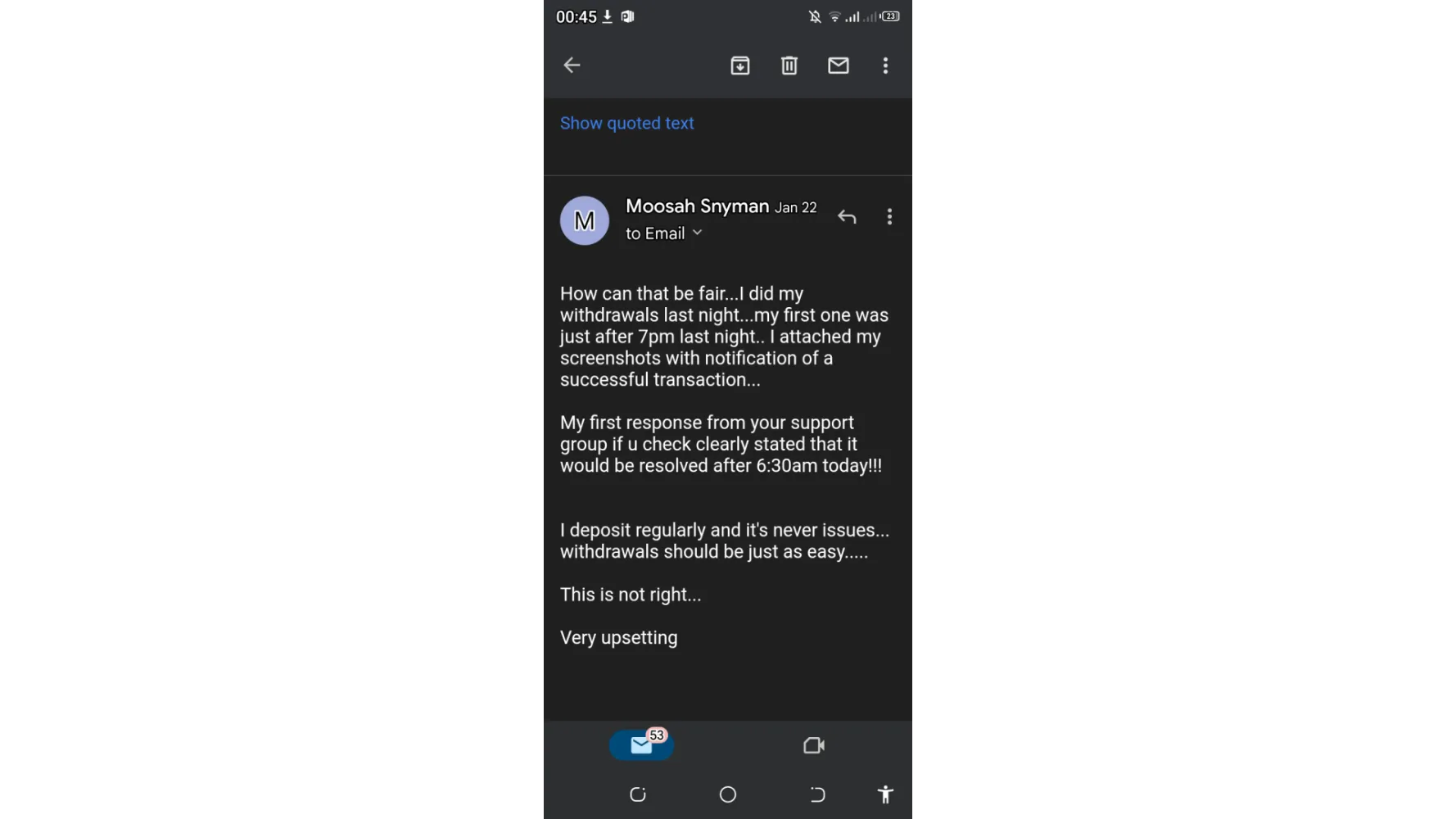Open the Meet video camera tab

[814, 745]
